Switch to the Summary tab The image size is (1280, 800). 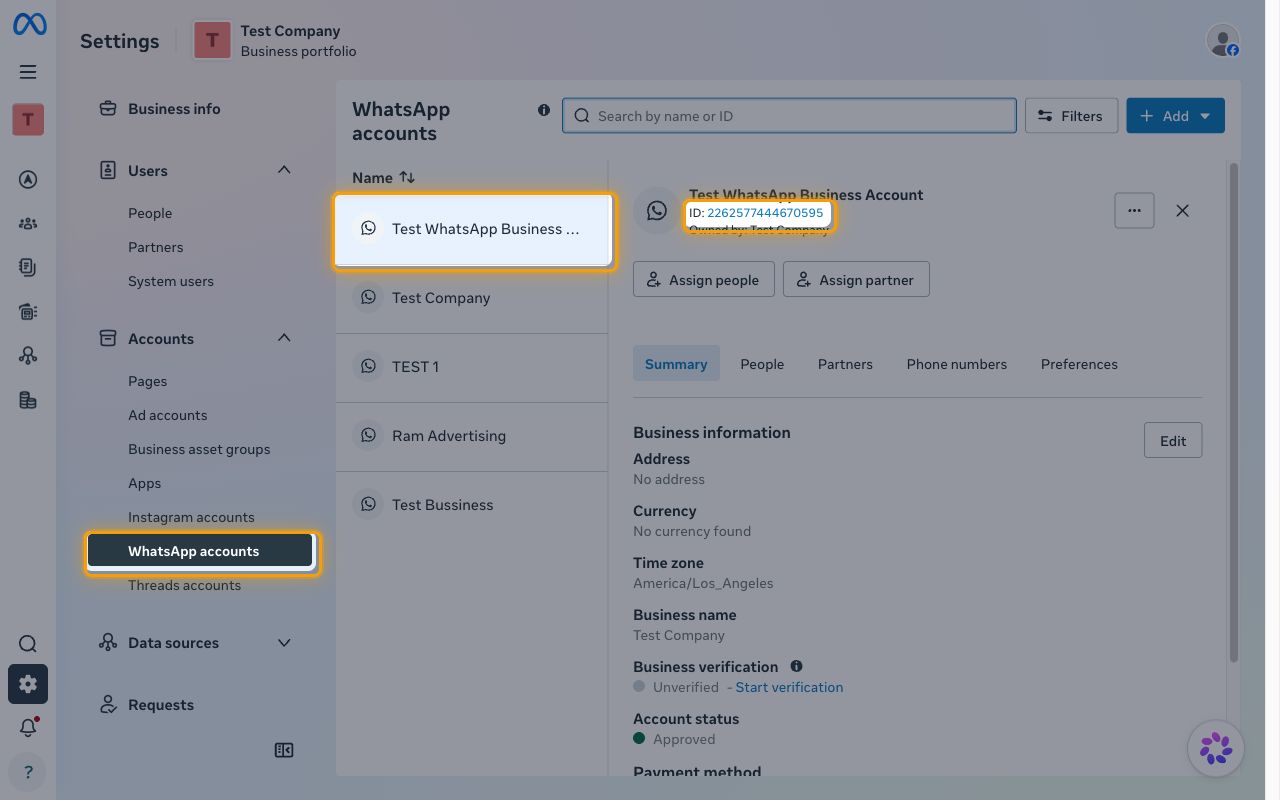click(676, 364)
